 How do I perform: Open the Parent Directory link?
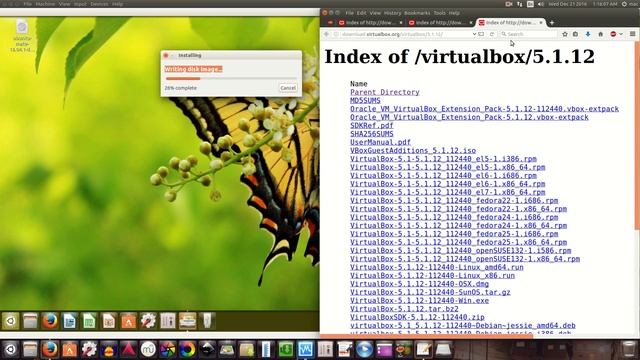tap(384, 92)
